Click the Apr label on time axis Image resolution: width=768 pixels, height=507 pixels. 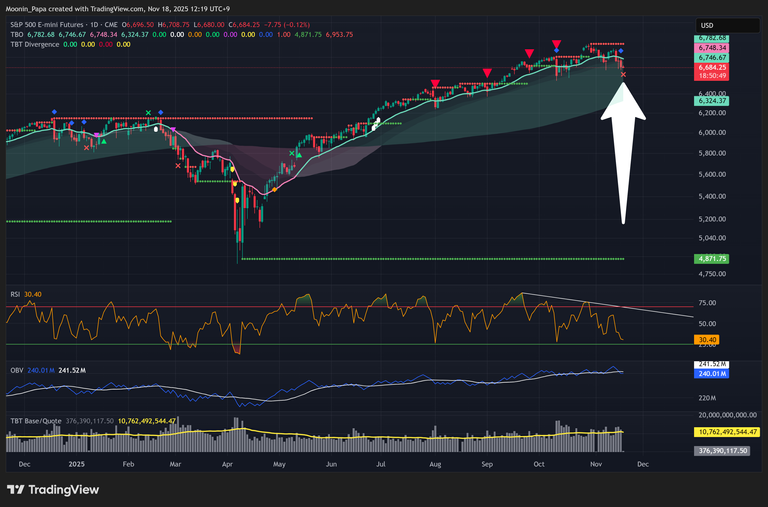pyautogui.click(x=225, y=465)
